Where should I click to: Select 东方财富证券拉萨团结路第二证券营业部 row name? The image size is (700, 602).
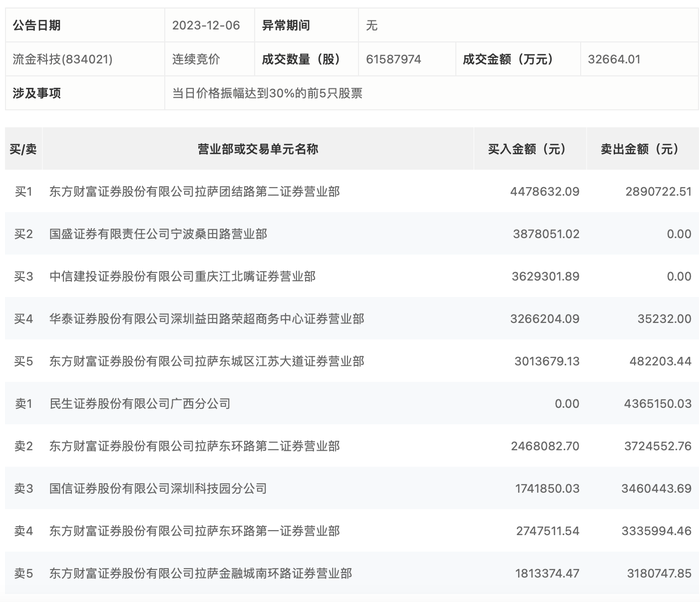195,192
